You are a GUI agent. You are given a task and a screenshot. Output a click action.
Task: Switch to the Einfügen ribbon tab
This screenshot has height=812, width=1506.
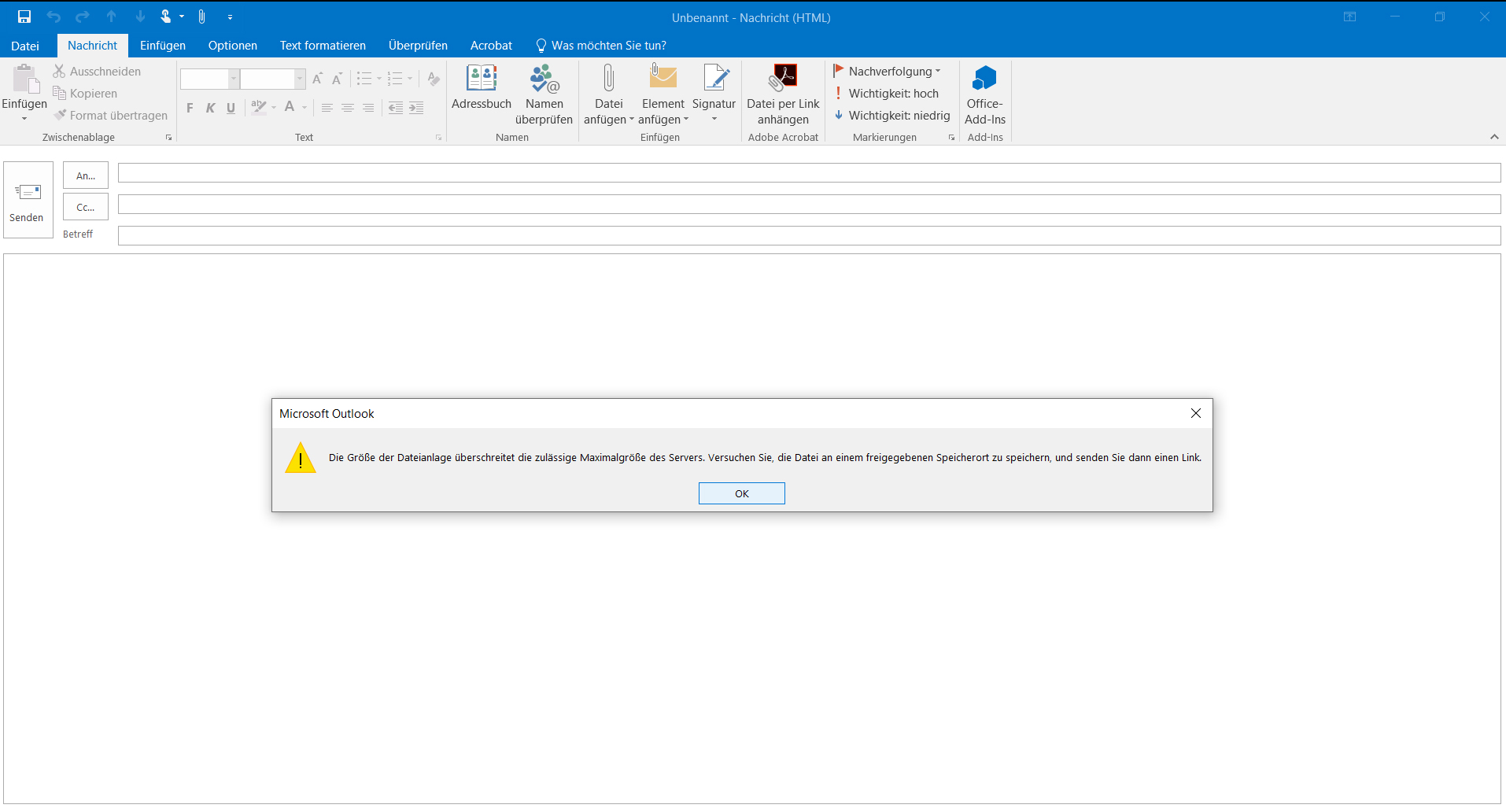click(163, 46)
